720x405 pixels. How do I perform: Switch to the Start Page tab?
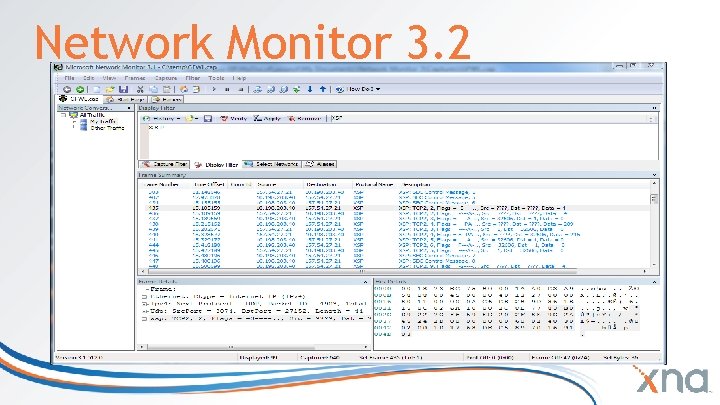coord(125,99)
